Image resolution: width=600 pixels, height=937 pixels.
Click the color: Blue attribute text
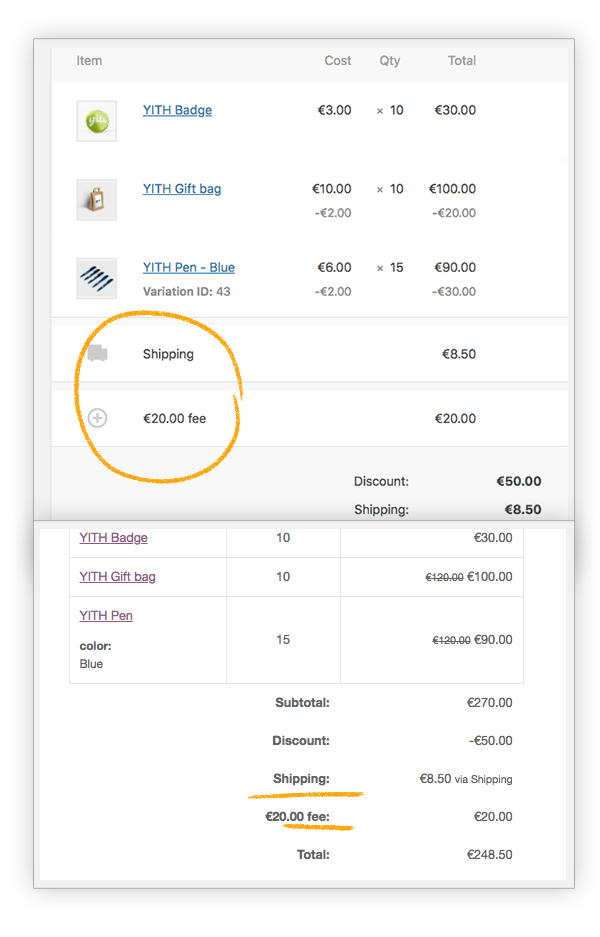coord(96,655)
